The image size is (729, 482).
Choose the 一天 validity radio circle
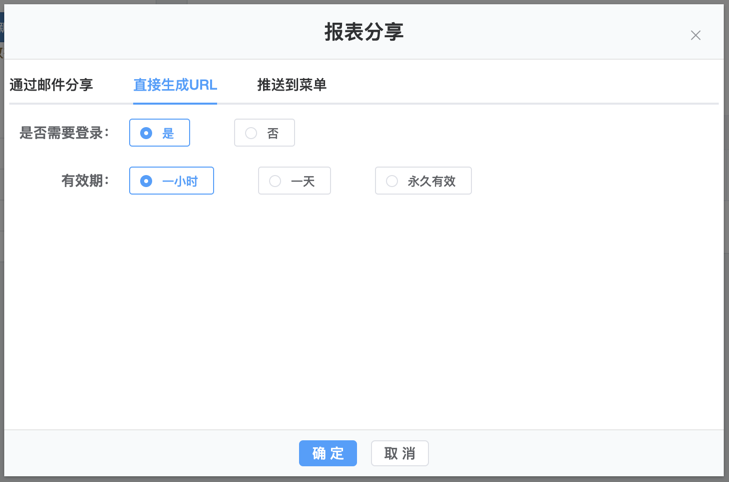tap(275, 181)
